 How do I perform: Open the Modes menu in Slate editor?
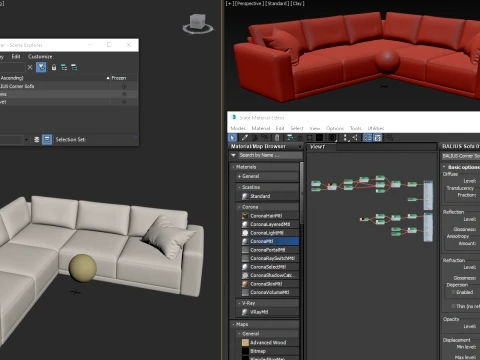coord(238,128)
